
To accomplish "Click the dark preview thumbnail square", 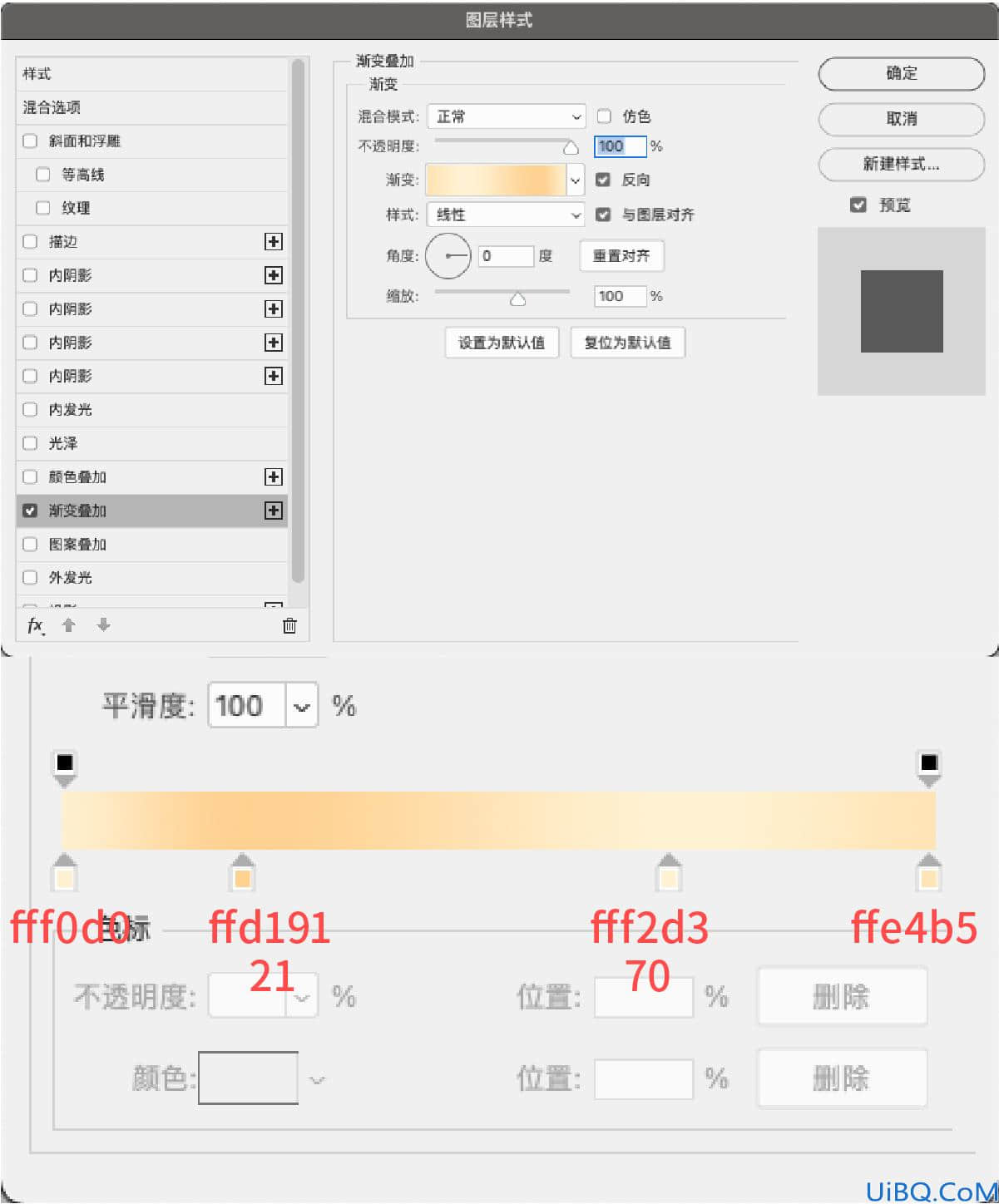I will [902, 311].
